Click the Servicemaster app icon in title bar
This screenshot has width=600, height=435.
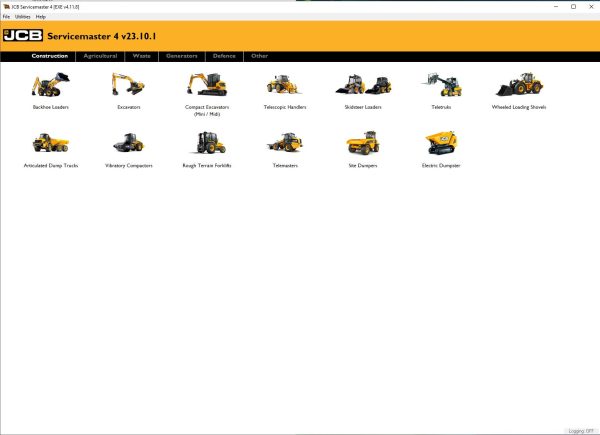[6, 7]
